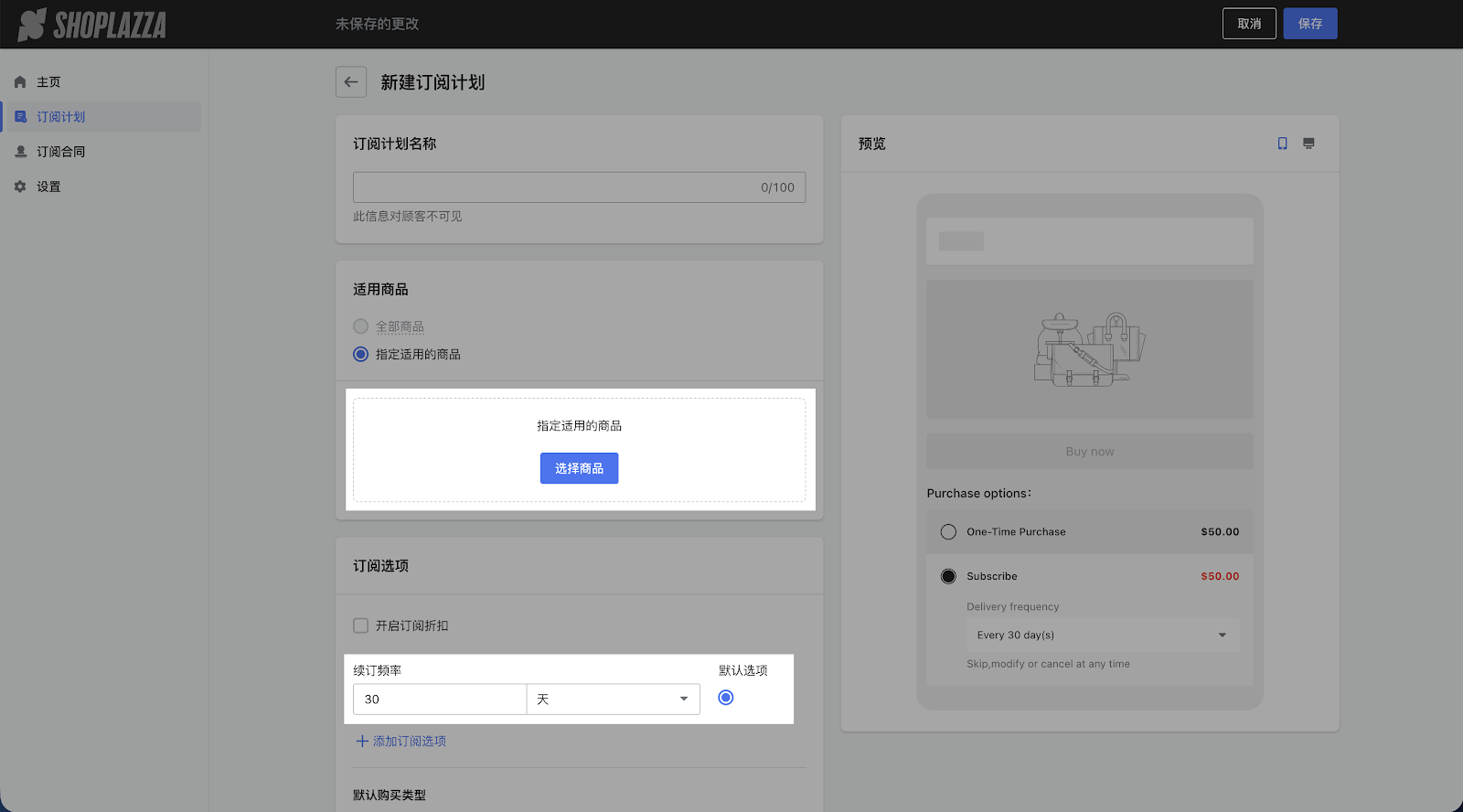Enable the 开启订阅折扣 checkbox
Image resolution: width=1463 pixels, height=812 pixels.
(x=361, y=626)
